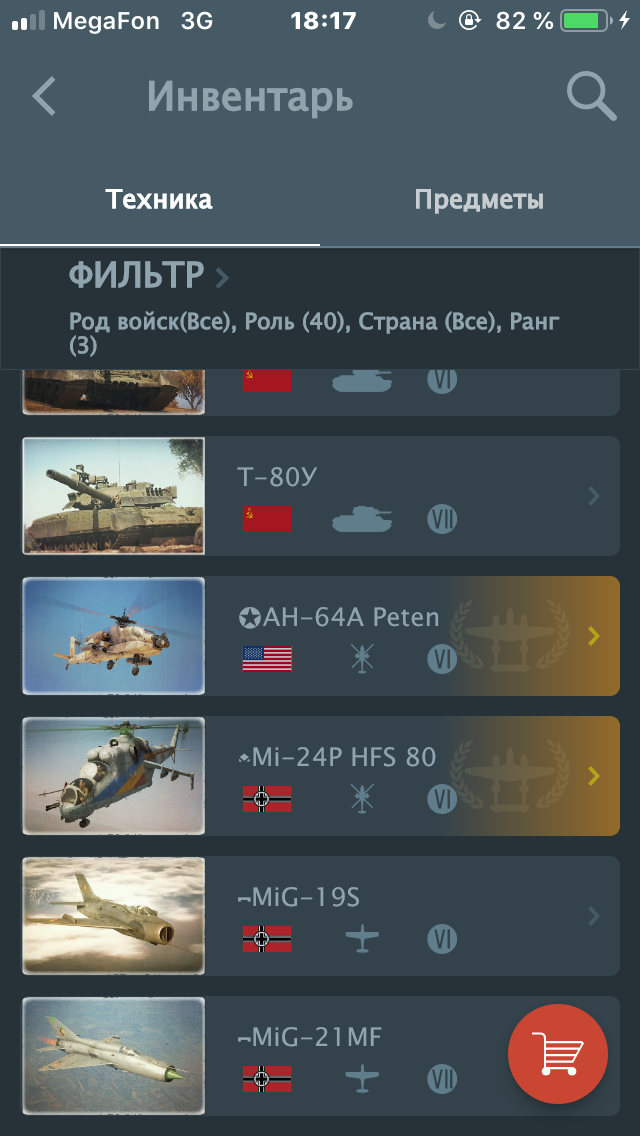This screenshot has width=640, height=1136.
Task: Open MiG-19S details via right chevron
Action: pyautogui.click(x=594, y=916)
